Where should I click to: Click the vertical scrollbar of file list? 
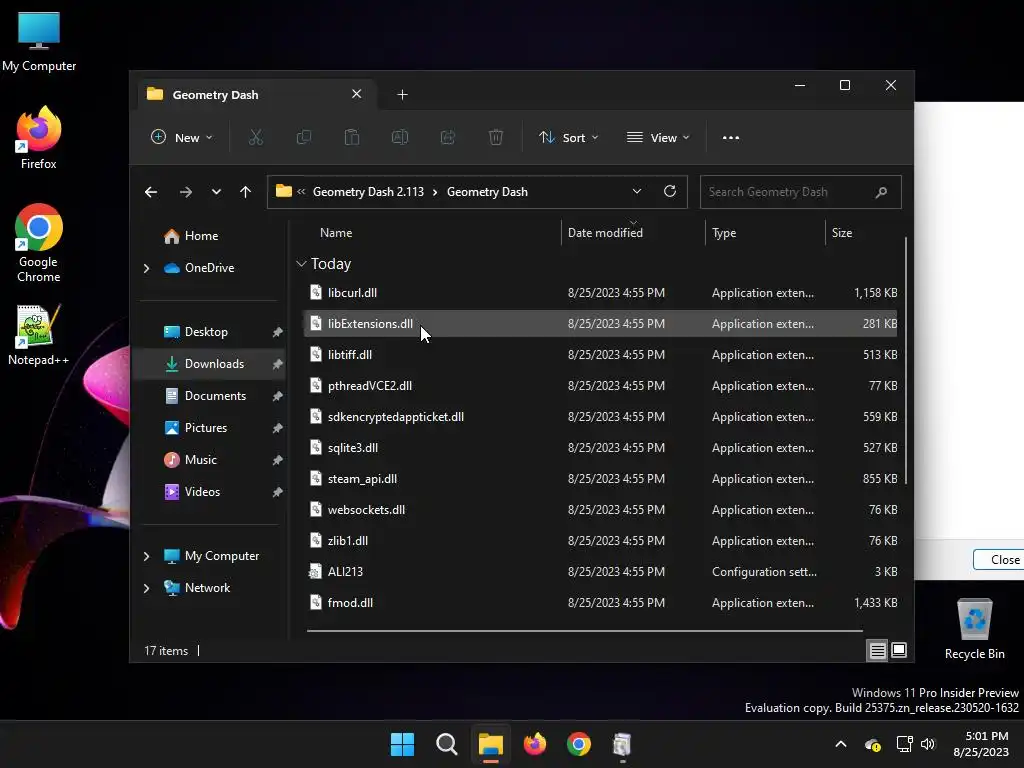coord(906,360)
